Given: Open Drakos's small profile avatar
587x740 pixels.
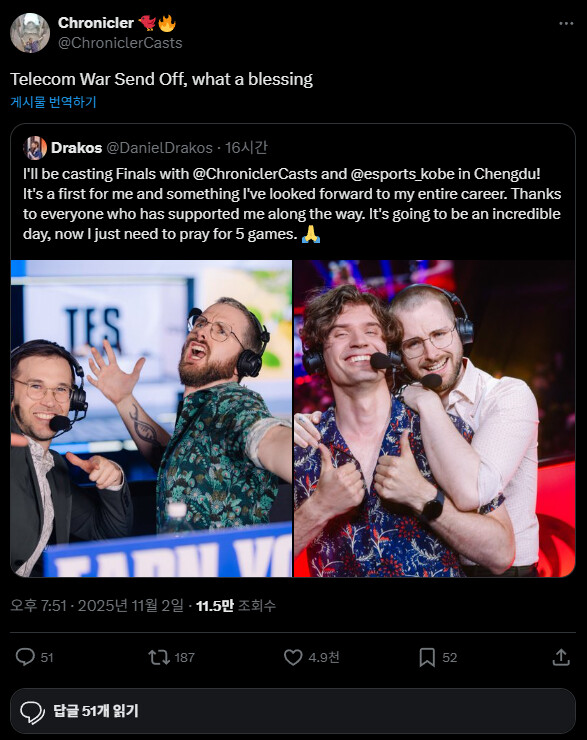Looking at the screenshot, I should pos(34,148).
